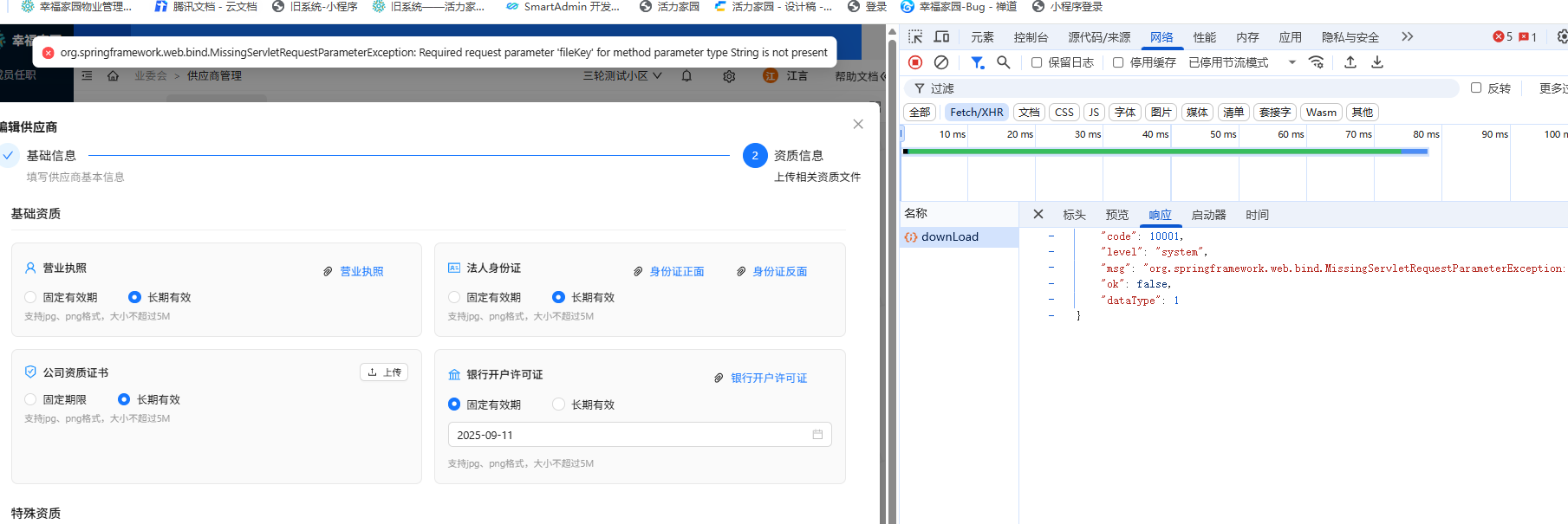Filter requests by Fetch/XHR

pyautogui.click(x=977, y=113)
